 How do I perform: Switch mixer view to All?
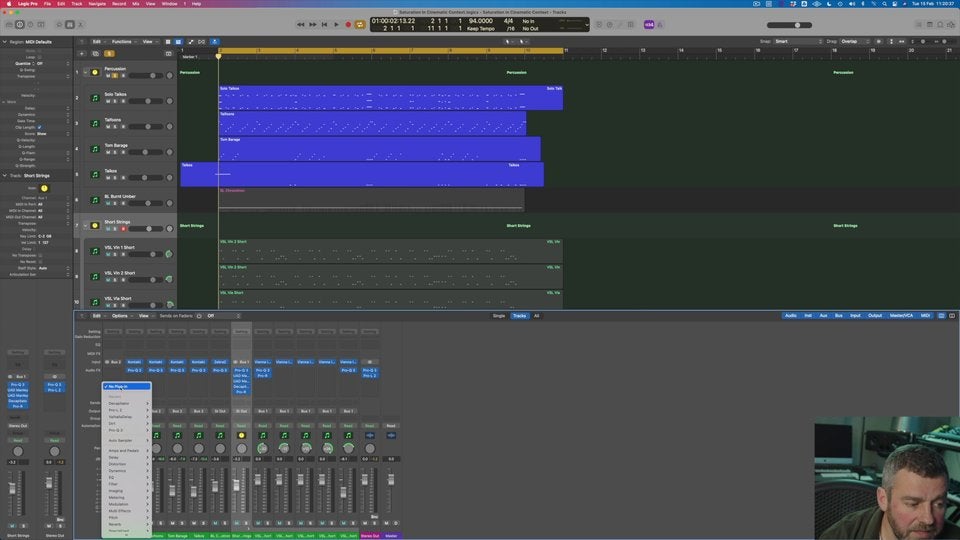[536, 316]
